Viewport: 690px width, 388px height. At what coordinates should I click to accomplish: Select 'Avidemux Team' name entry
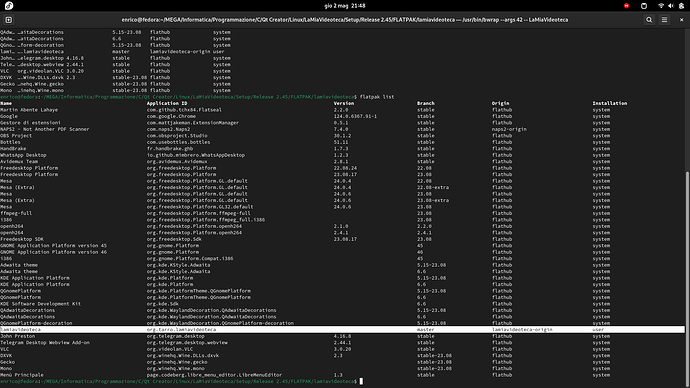click(19, 161)
